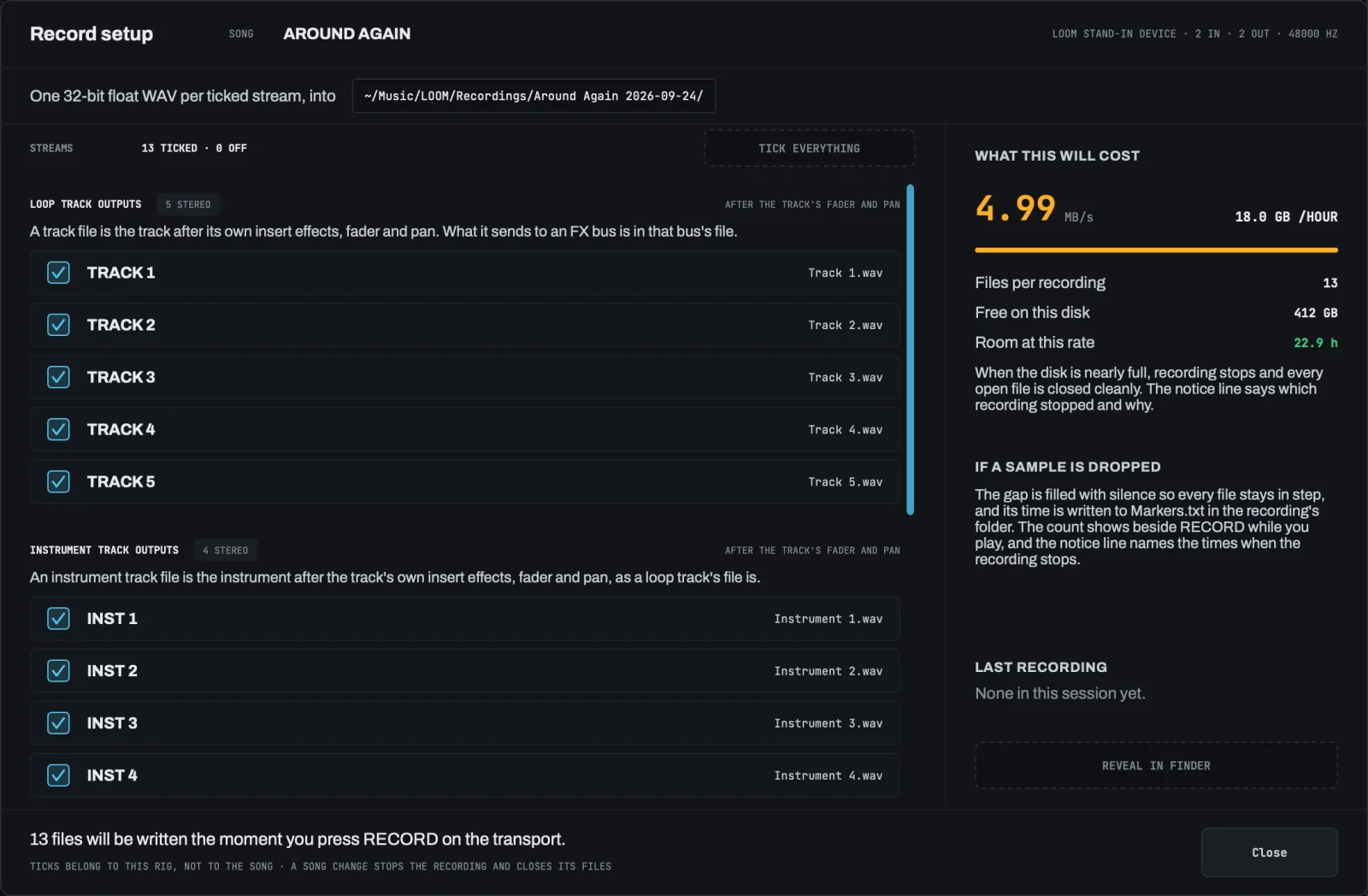Select the 'Instrument 2.wav' file name
The image size is (1368, 896).
[x=828, y=670]
